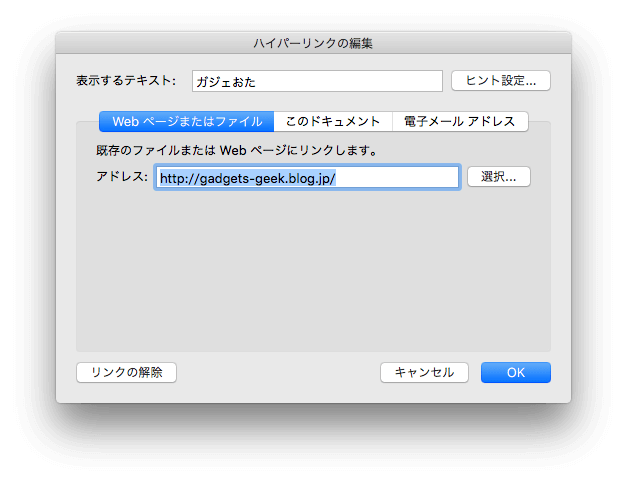Open the ヒント設定... button

501,80
